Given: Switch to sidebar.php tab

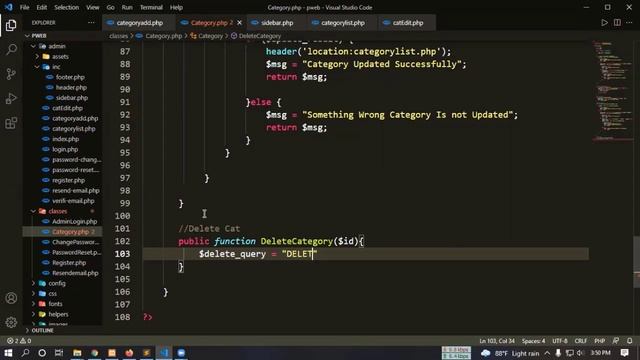Looking at the screenshot, I should tap(277, 23).
